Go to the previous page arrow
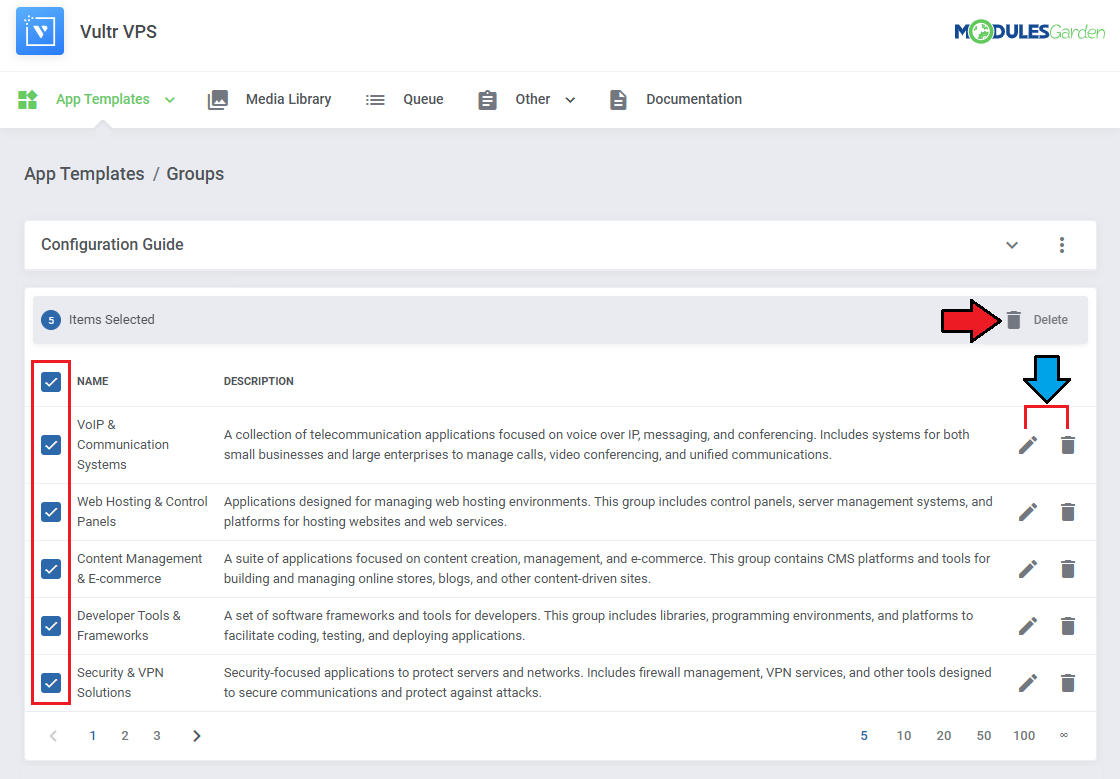The image size is (1120, 779). click(x=53, y=736)
